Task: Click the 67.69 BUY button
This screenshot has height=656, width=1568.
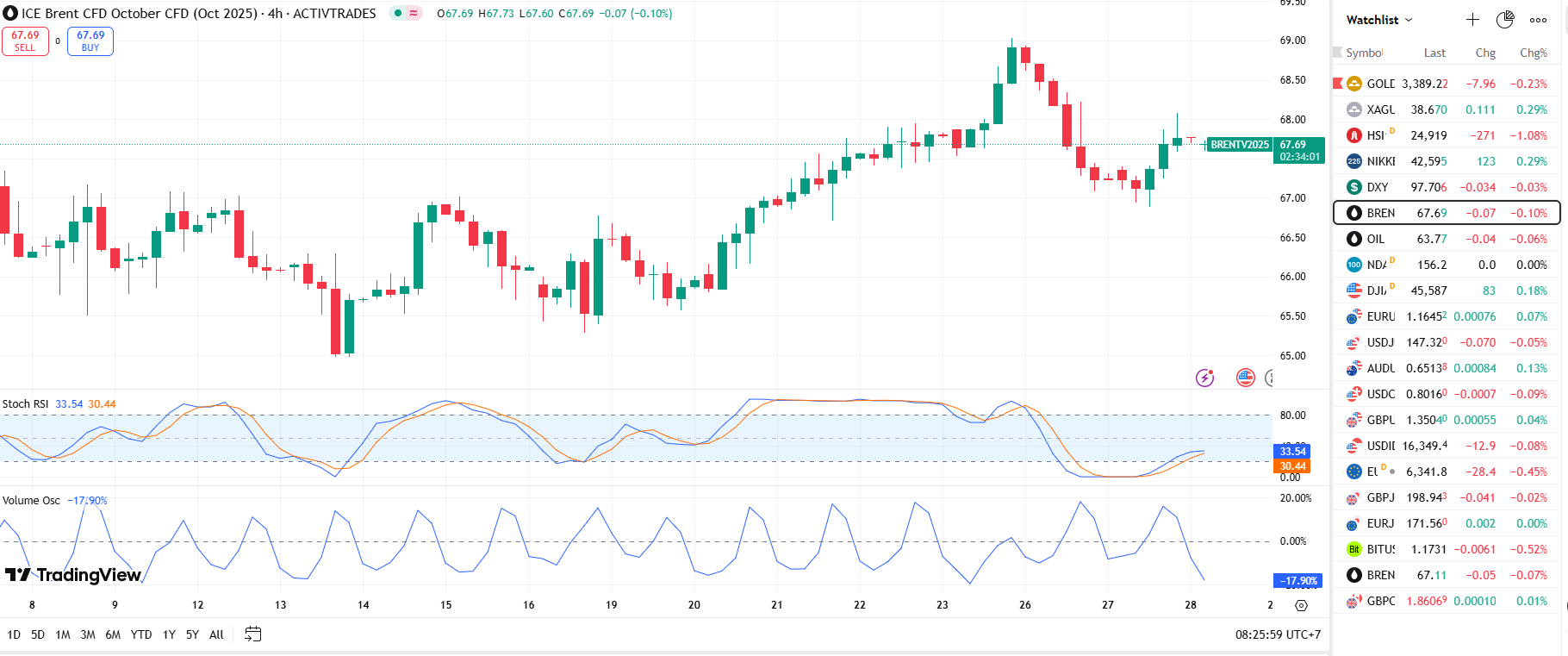Action: [x=90, y=41]
